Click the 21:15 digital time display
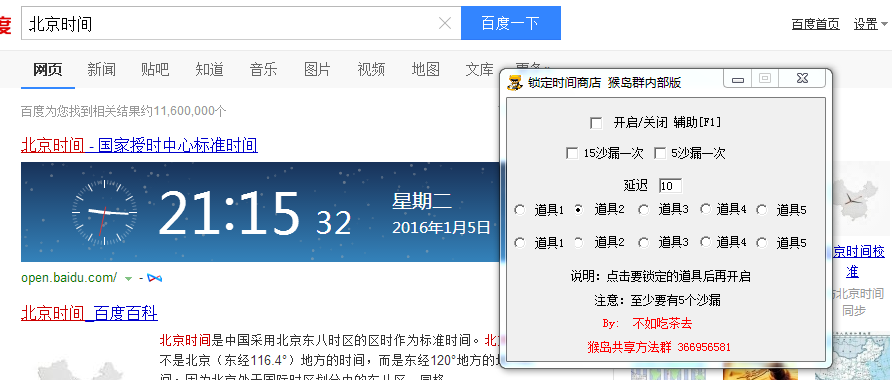 (229, 213)
